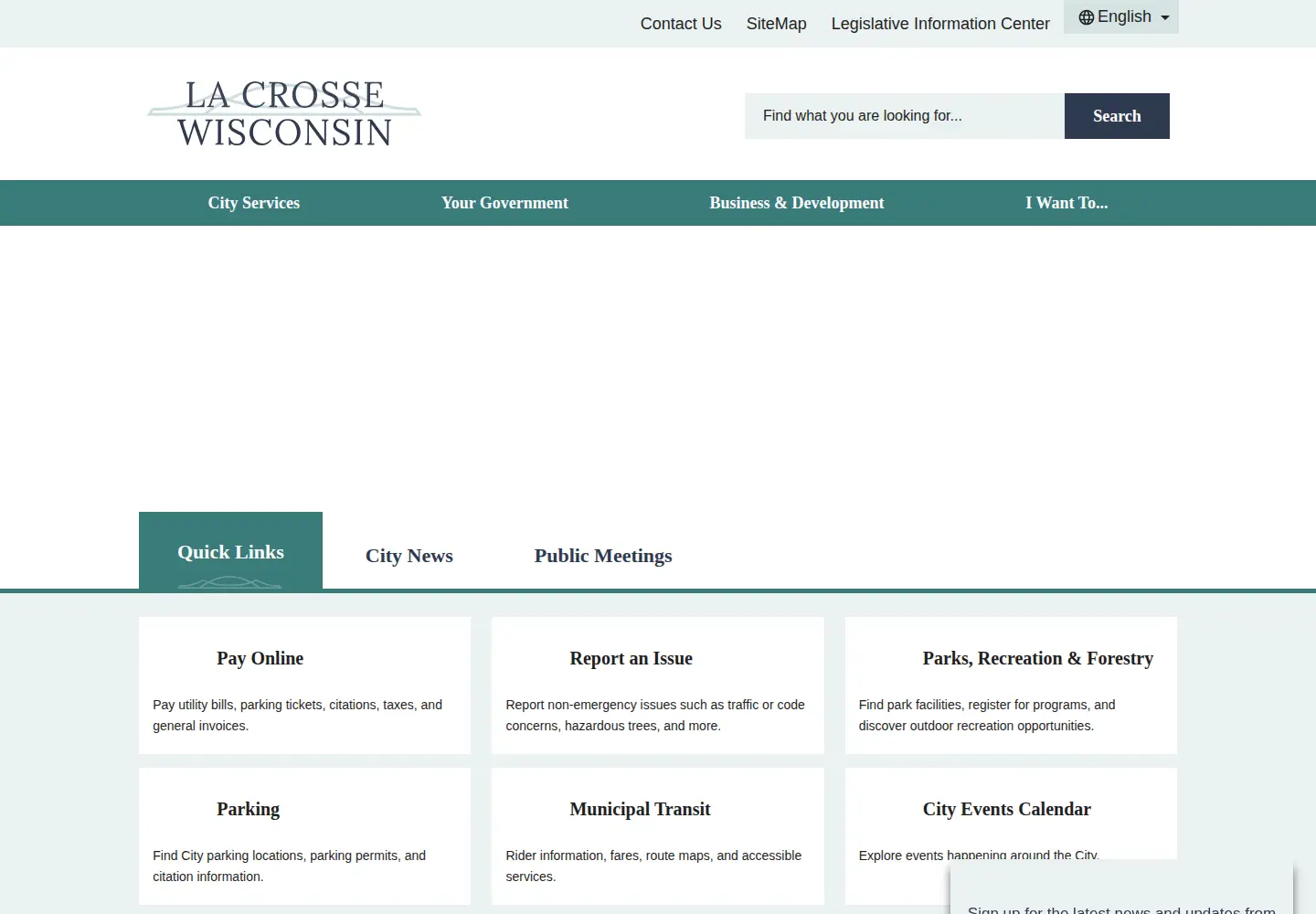
Task: Open the Pay Online card heading
Action: [x=260, y=658]
